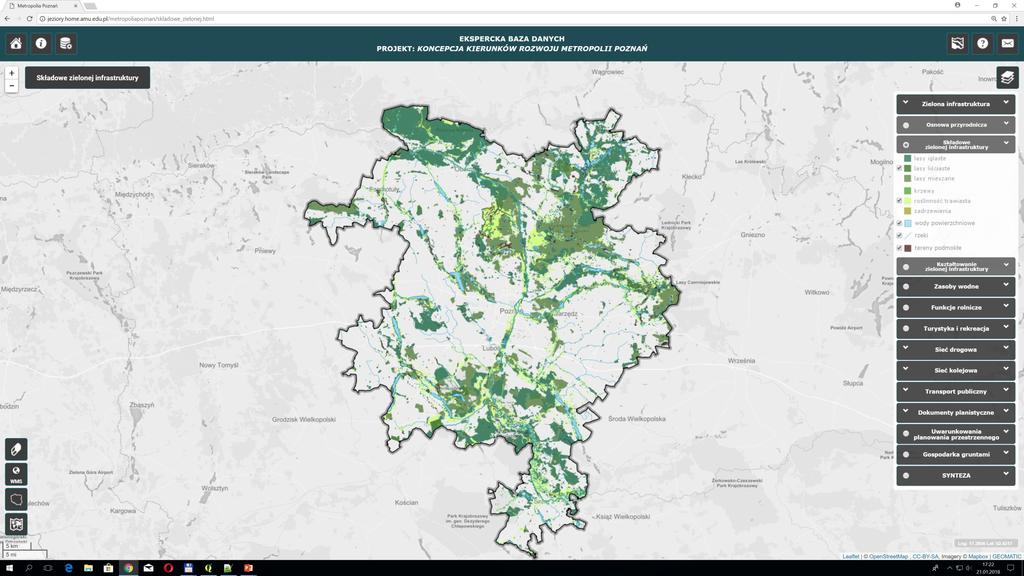
Task: Open Leaflet attribution link
Action: point(851,556)
